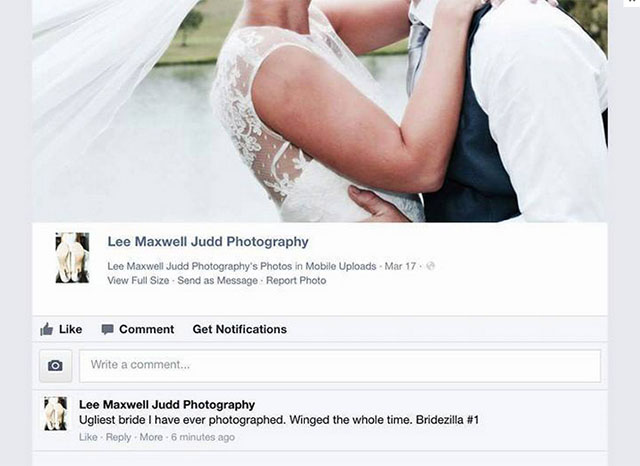Enable Get Notifications for this photo
The image size is (640, 466).
coord(240,329)
